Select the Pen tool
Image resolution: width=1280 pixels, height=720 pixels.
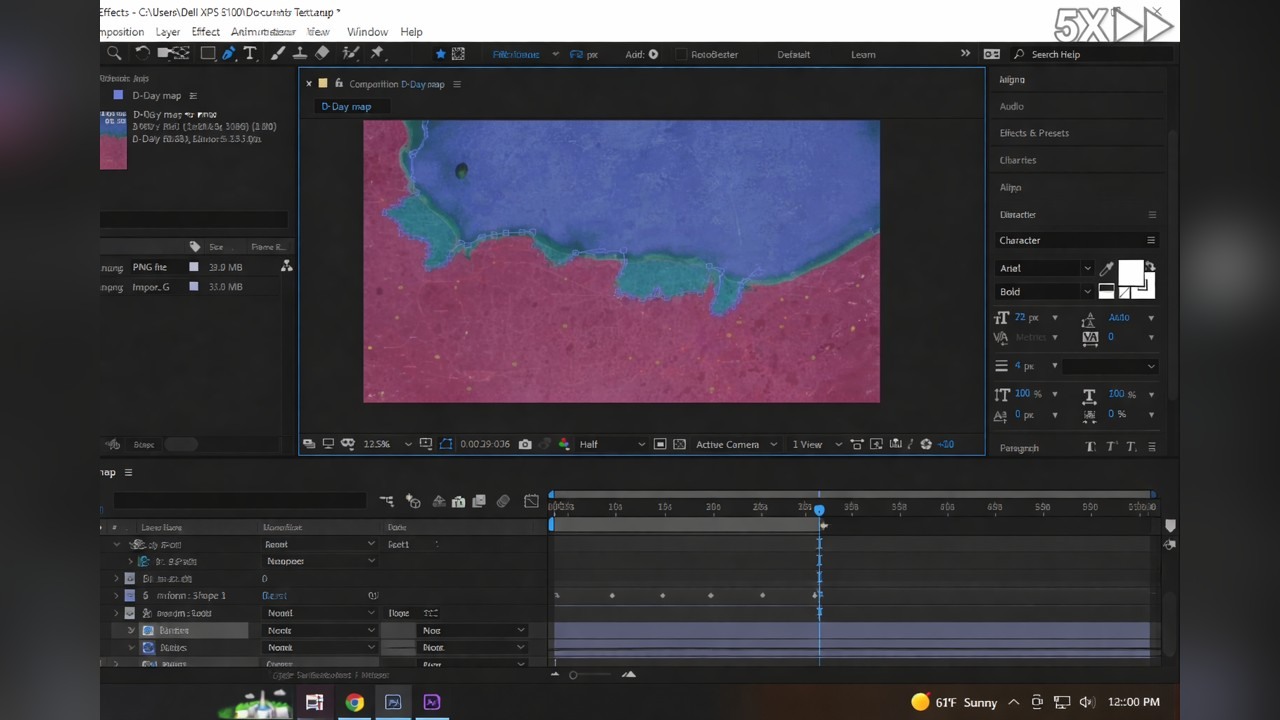[x=228, y=54]
